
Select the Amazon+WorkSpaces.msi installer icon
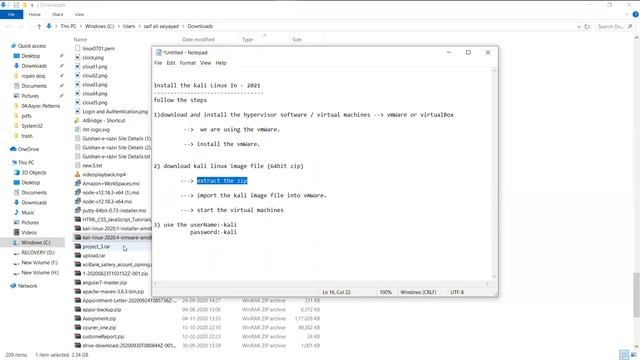pos(77,183)
